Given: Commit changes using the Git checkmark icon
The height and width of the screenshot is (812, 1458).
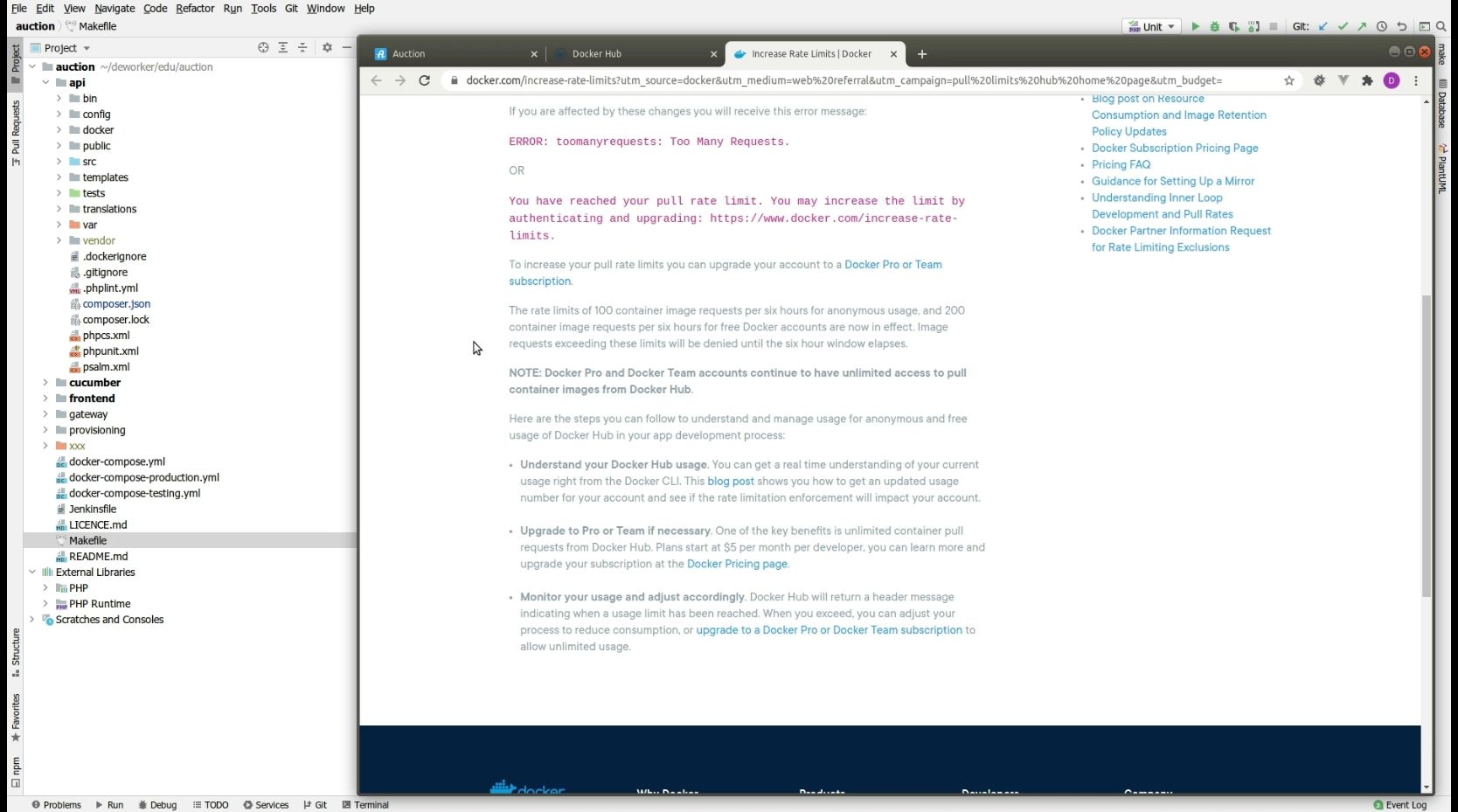Looking at the screenshot, I should click(x=1343, y=26).
